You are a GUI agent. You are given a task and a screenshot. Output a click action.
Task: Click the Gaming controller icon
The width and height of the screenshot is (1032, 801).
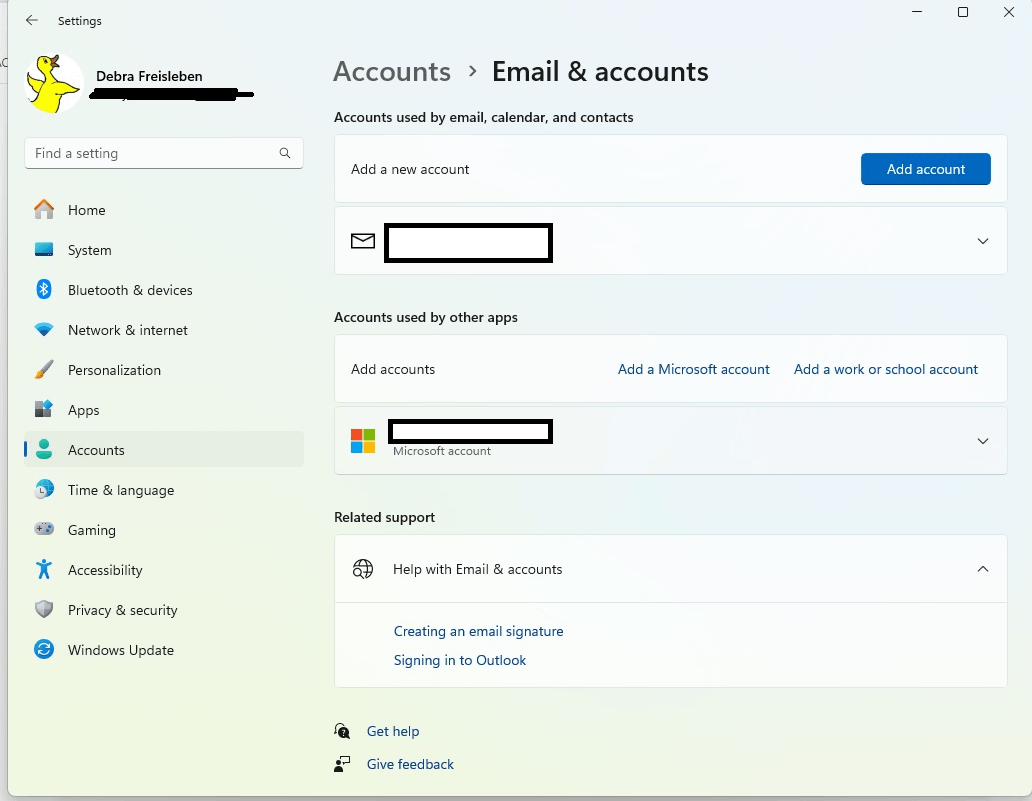point(44,529)
